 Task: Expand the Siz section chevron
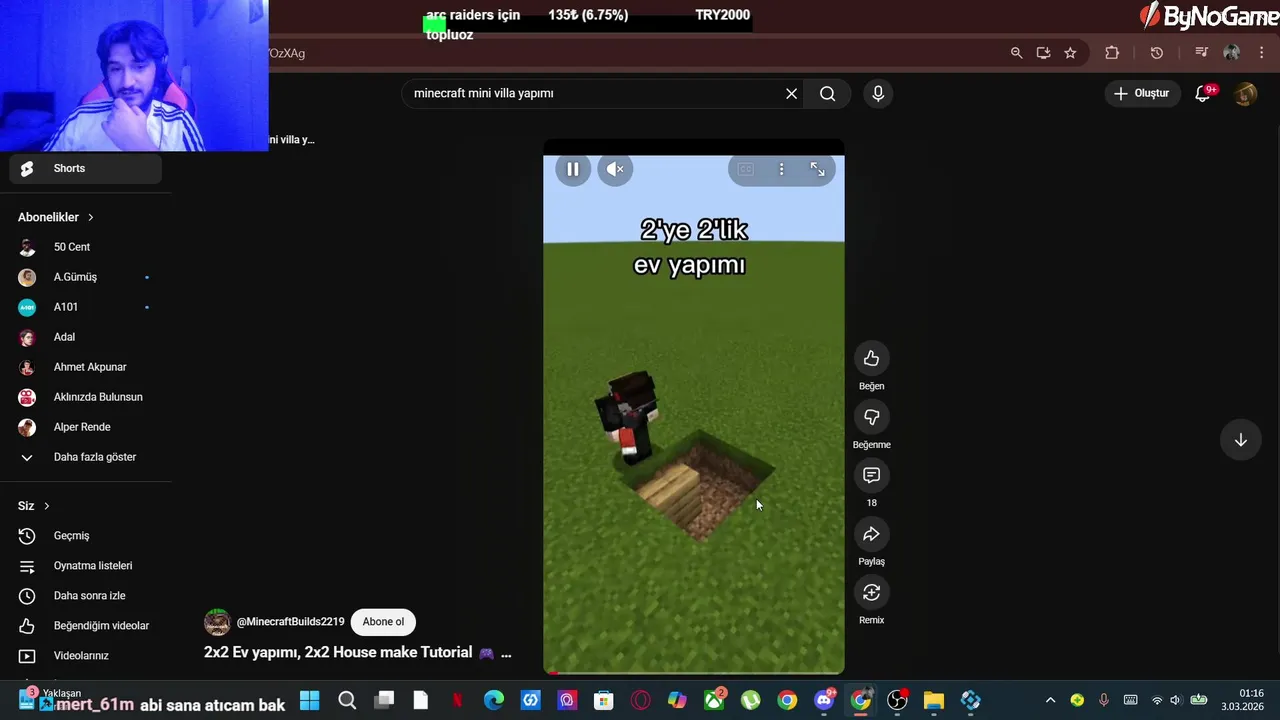(x=46, y=506)
